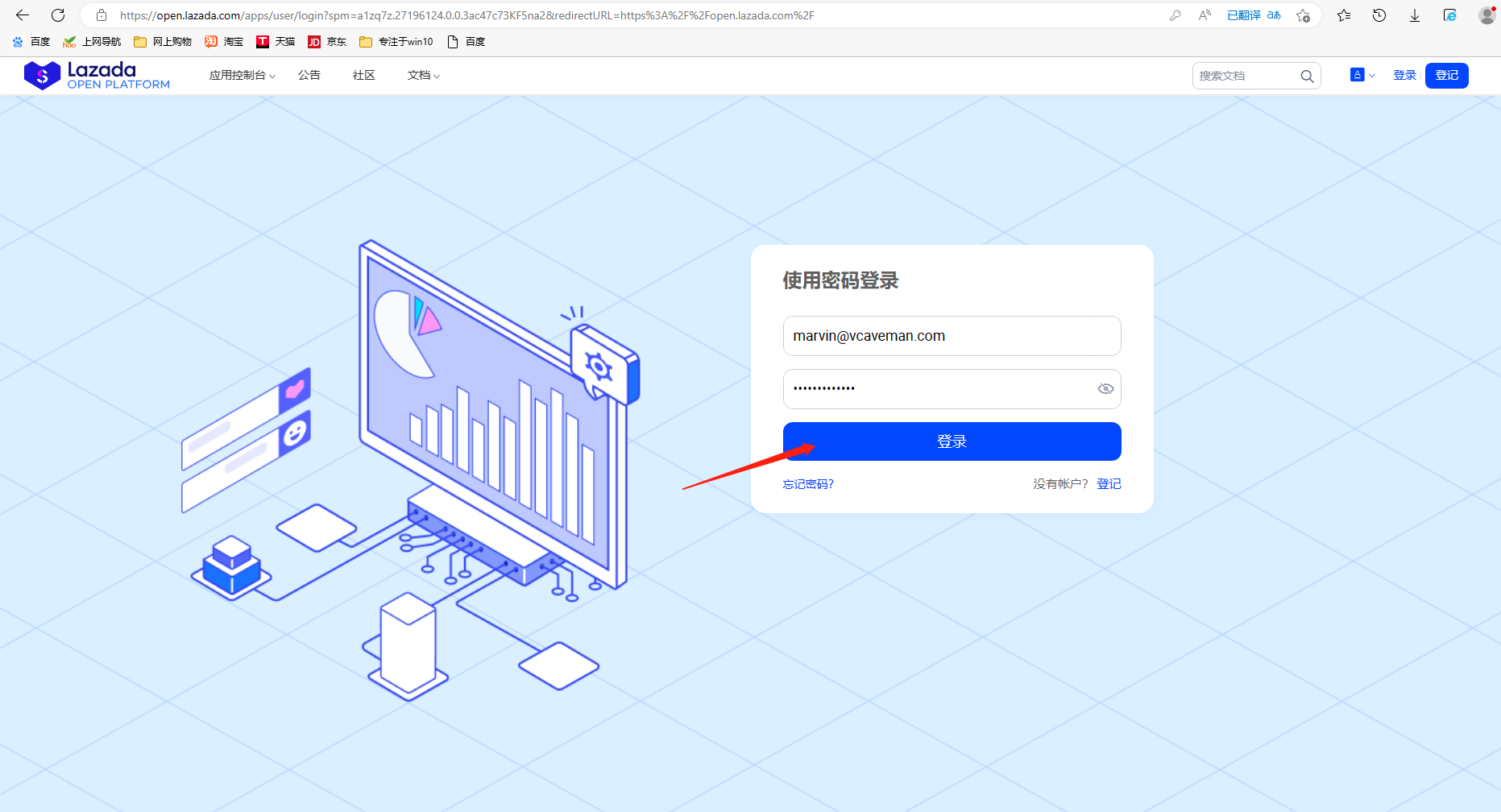Image resolution: width=1501 pixels, height=812 pixels.
Task: Click the page translated icon
Action: (1253, 15)
